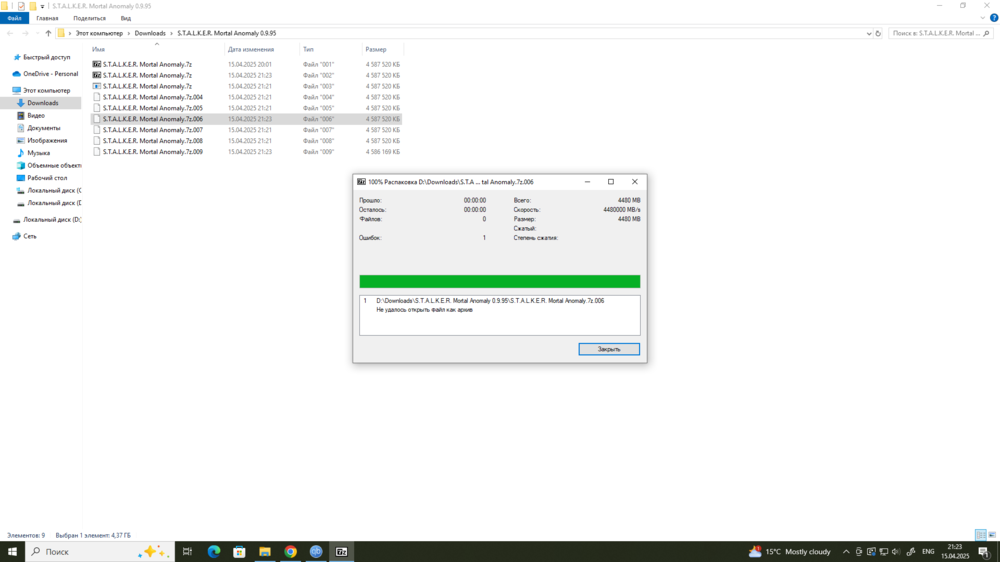The height and width of the screenshot is (562, 1000).
Task: Open Microsoft Store from taskbar
Action: (239, 551)
